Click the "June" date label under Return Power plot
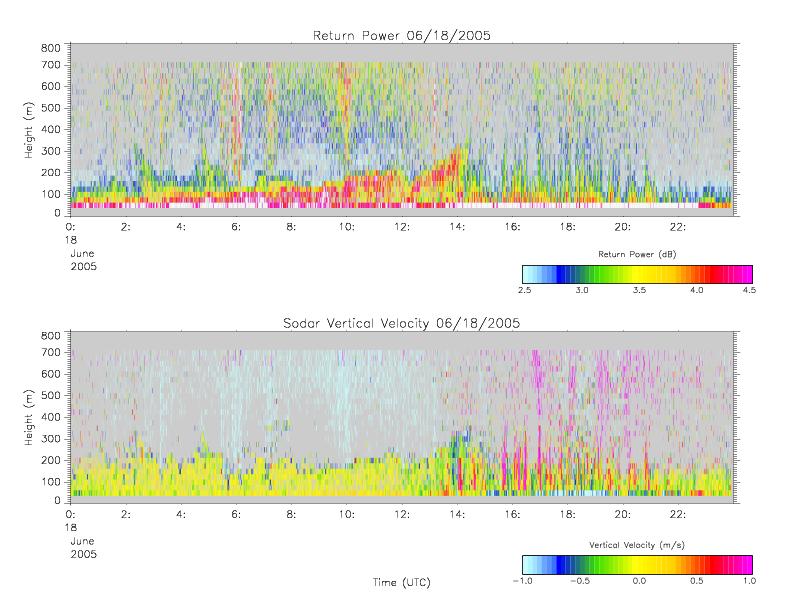791x611 pixels. [x=82, y=253]
